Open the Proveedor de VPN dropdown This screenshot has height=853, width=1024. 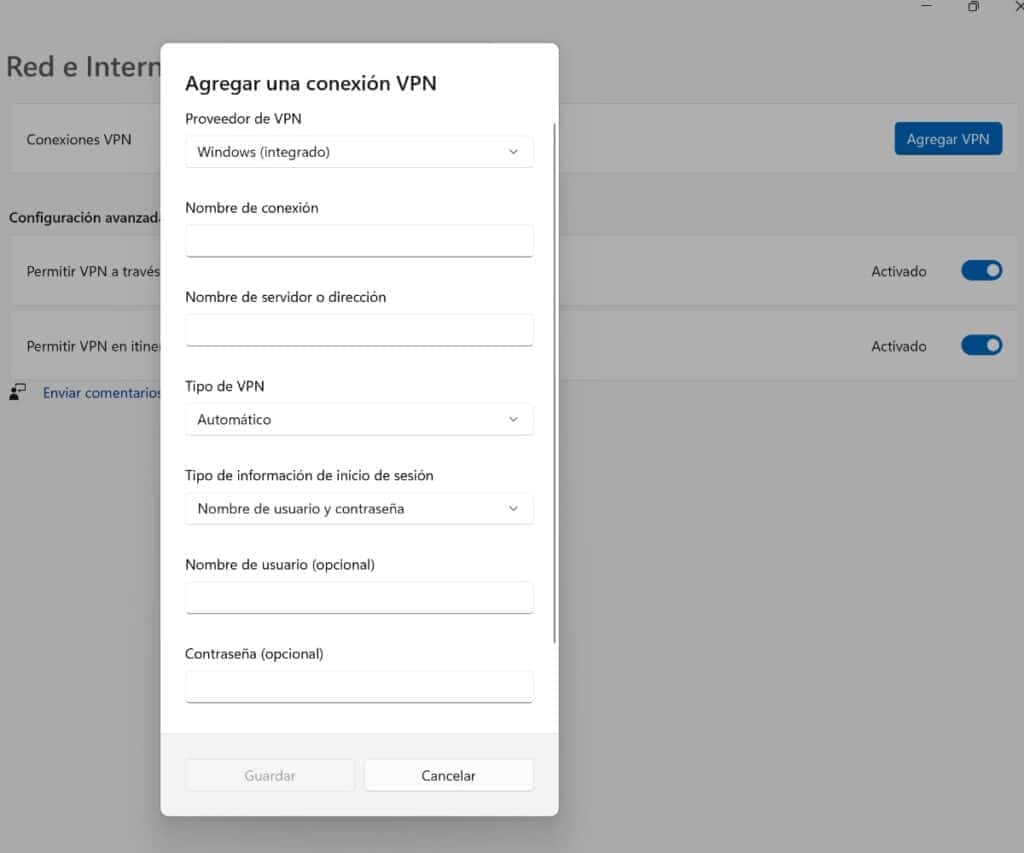click(359, 152)
